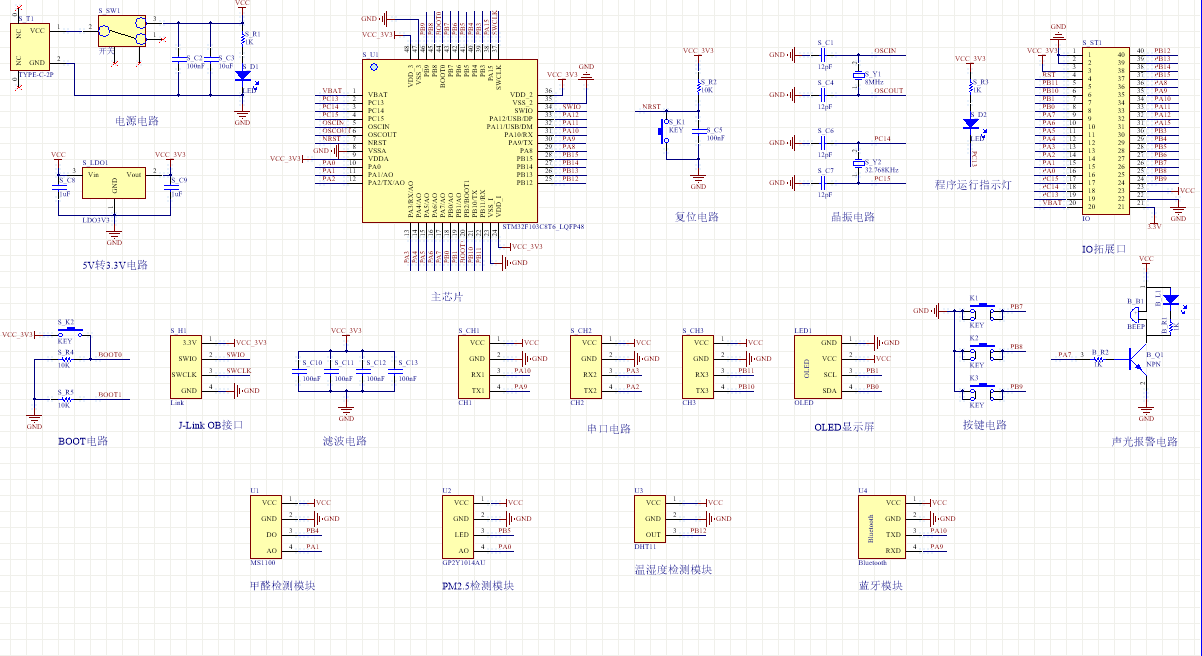Click the IO拓展口 section label
1202x656 pixels.
click(1103, 247)
